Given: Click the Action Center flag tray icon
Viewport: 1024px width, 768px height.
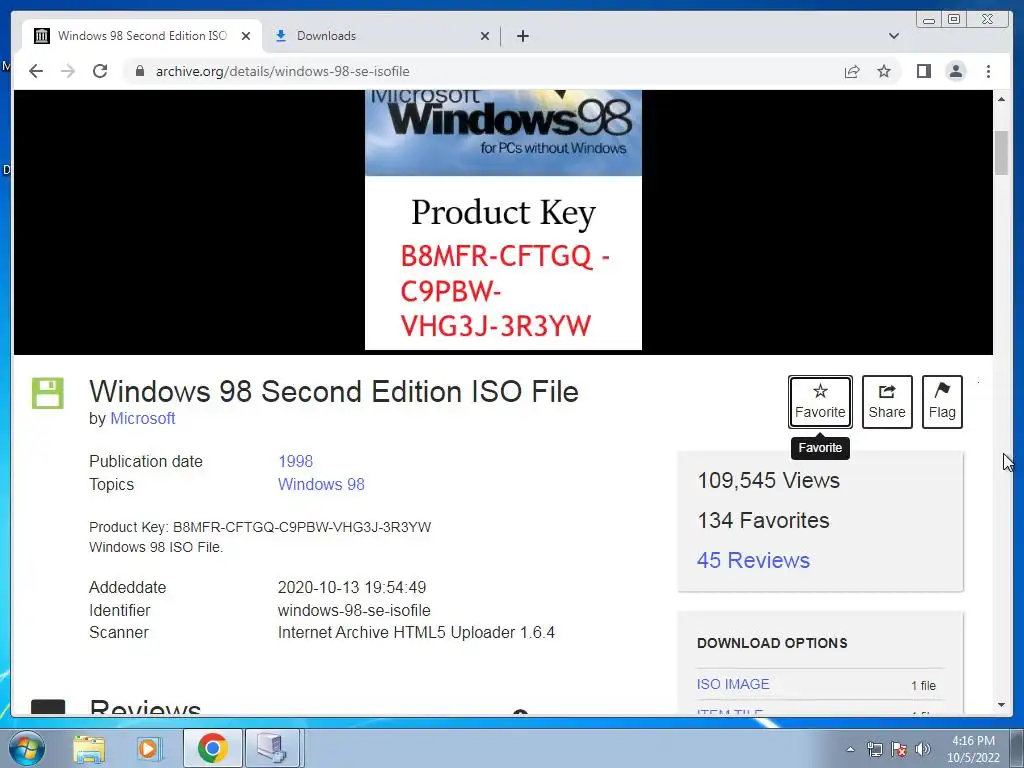Looking at the screenshot, I should point(899,749).
